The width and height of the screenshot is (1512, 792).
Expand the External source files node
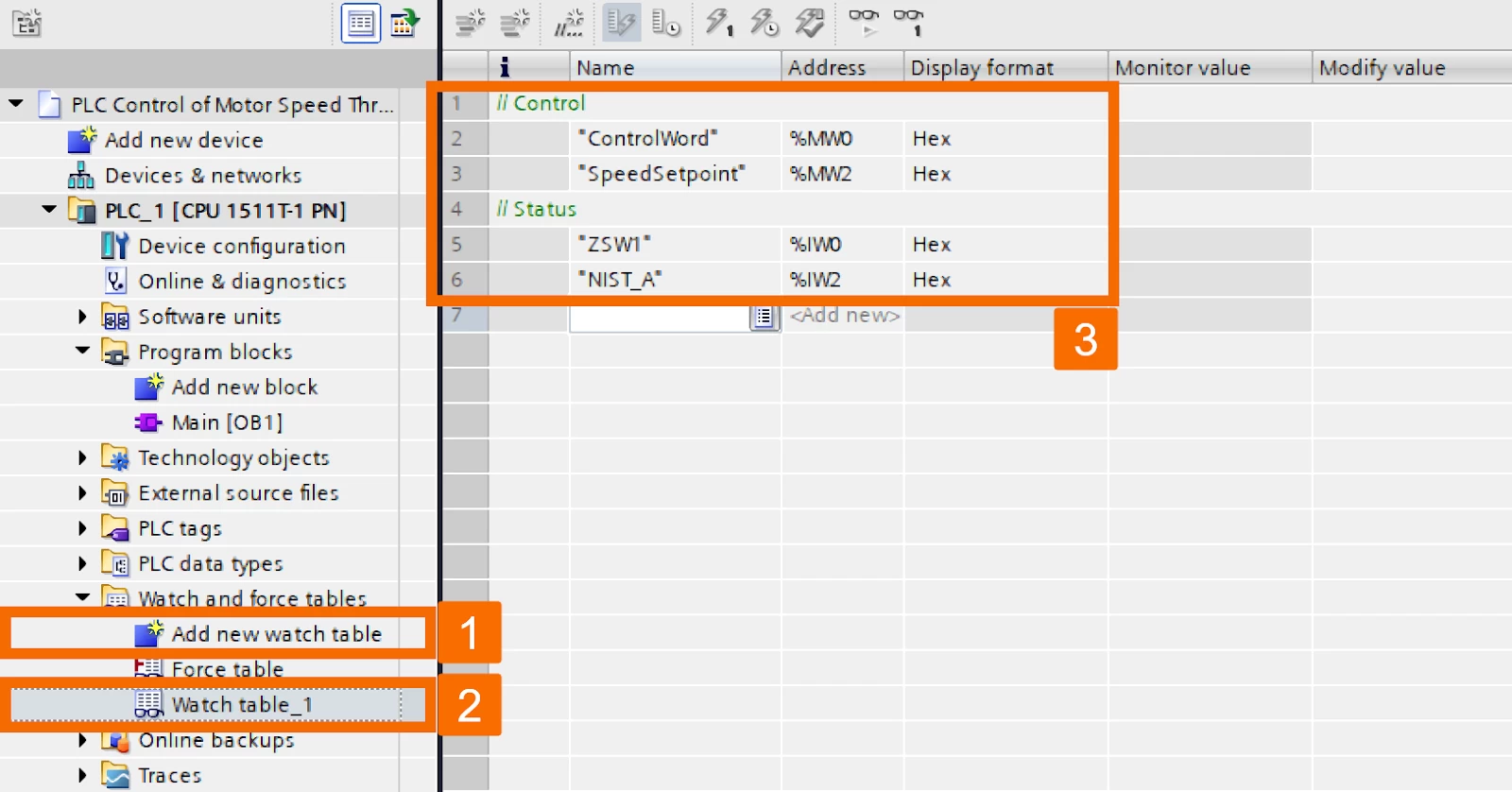tap(82, 492)
